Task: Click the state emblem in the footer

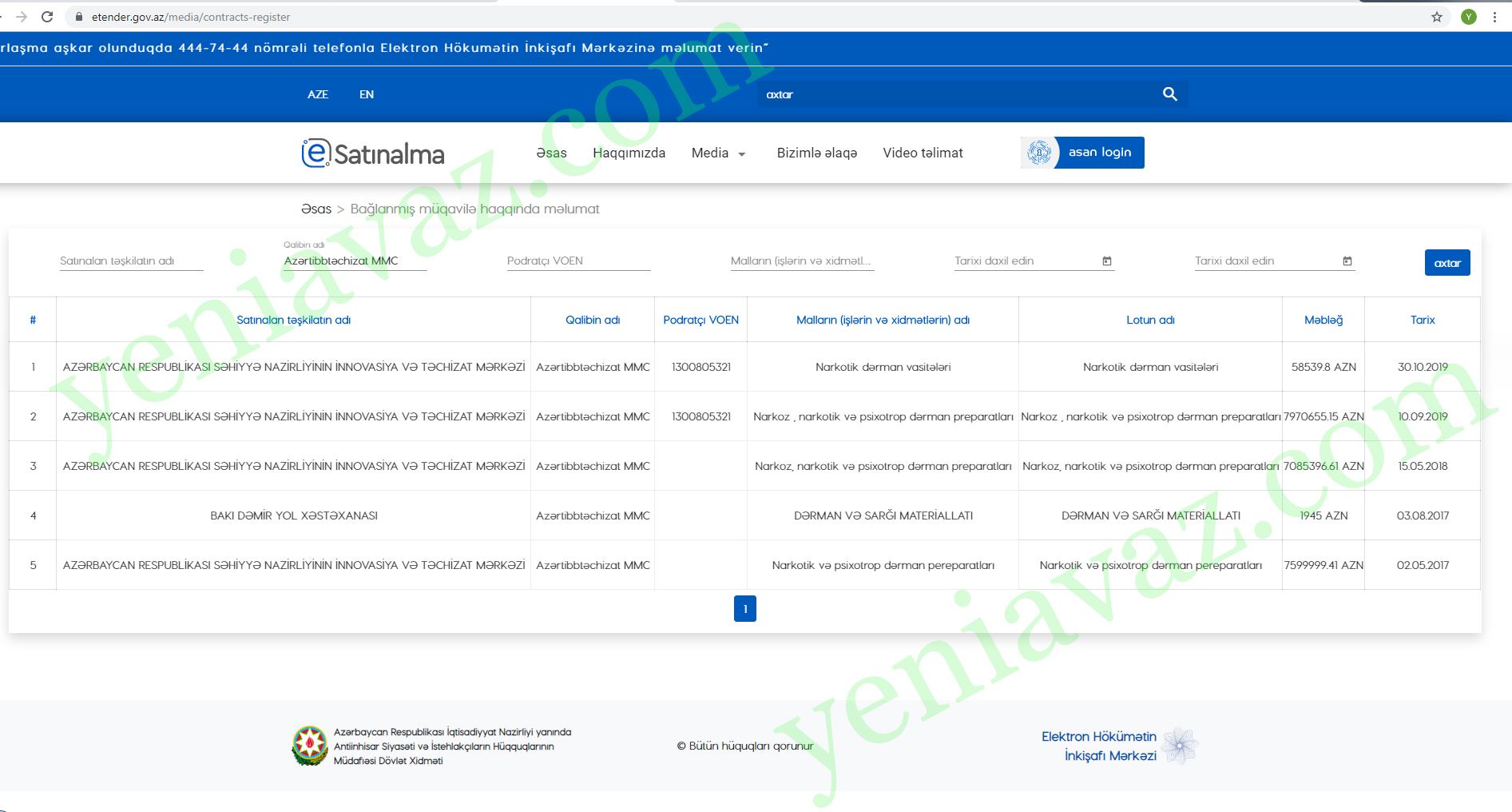Action: tap(310, 746)
